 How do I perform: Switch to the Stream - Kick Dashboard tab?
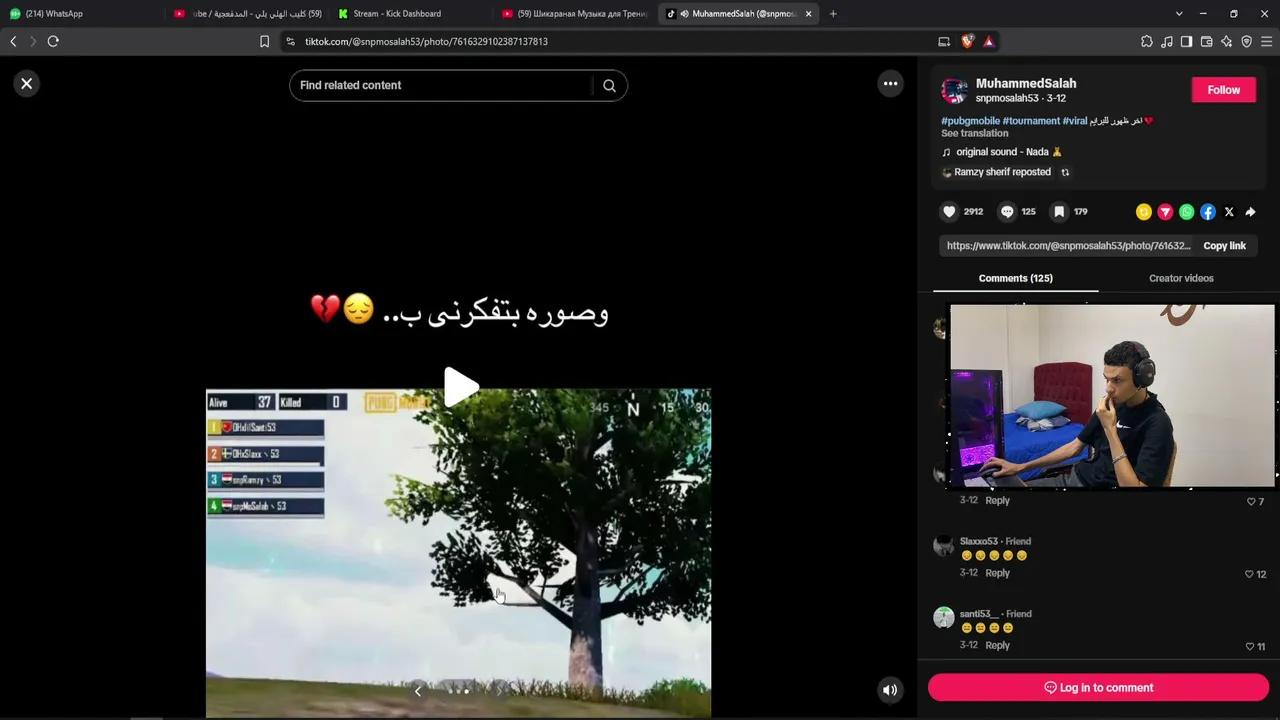pos(410,14)
